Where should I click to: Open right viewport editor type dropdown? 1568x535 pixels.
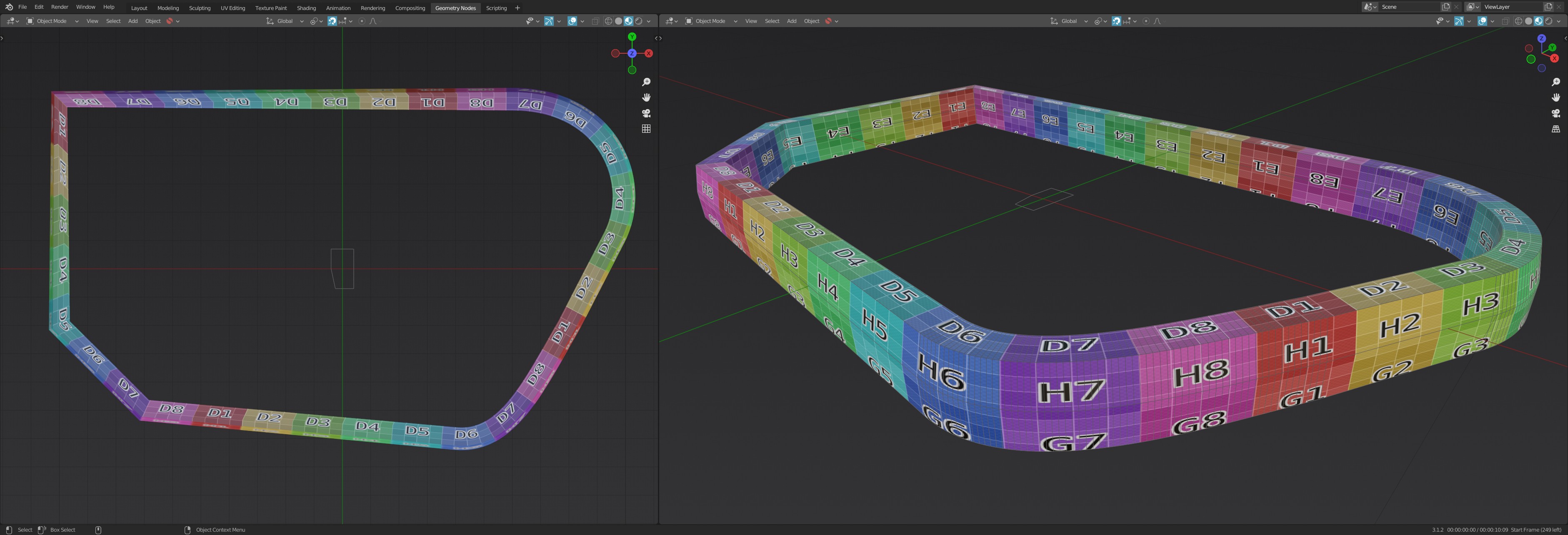671,21
